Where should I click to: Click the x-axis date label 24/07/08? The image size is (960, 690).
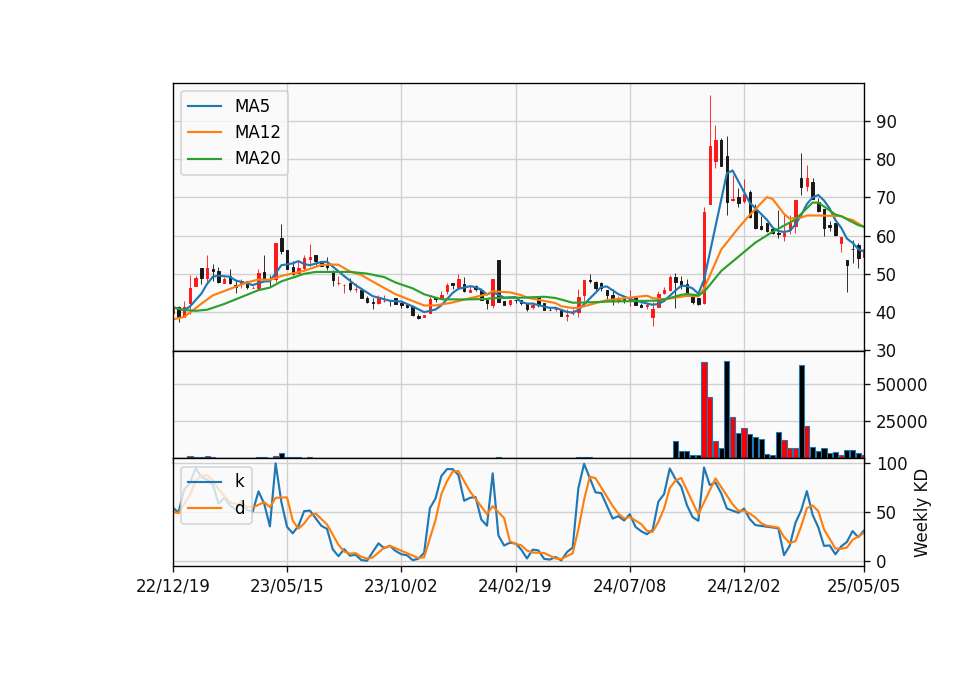629,586
